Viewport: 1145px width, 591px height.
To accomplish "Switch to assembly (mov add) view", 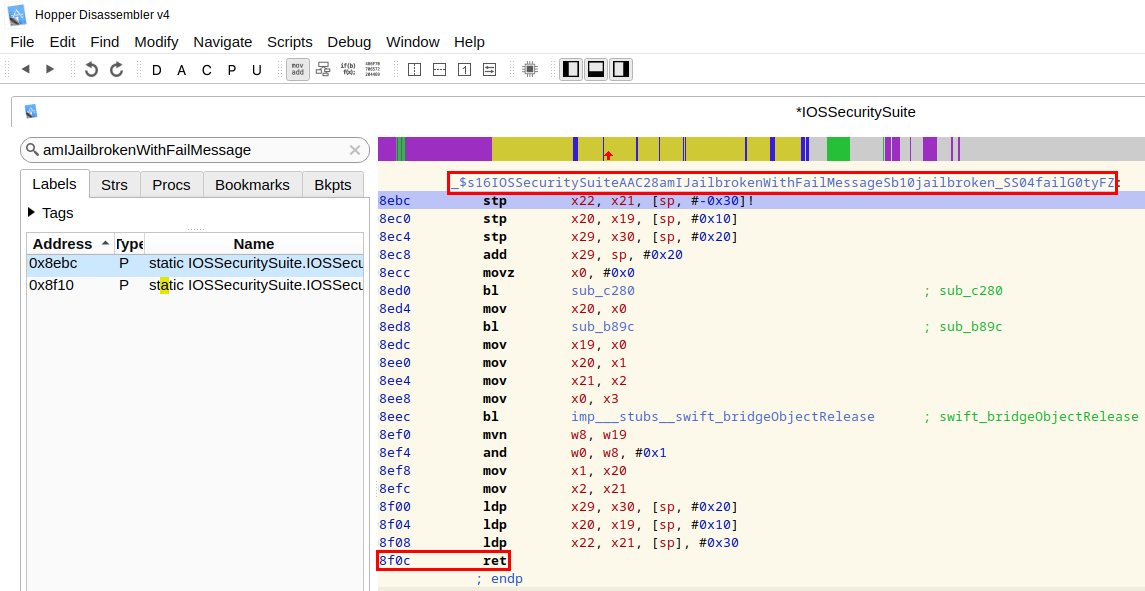I will 297,69.
